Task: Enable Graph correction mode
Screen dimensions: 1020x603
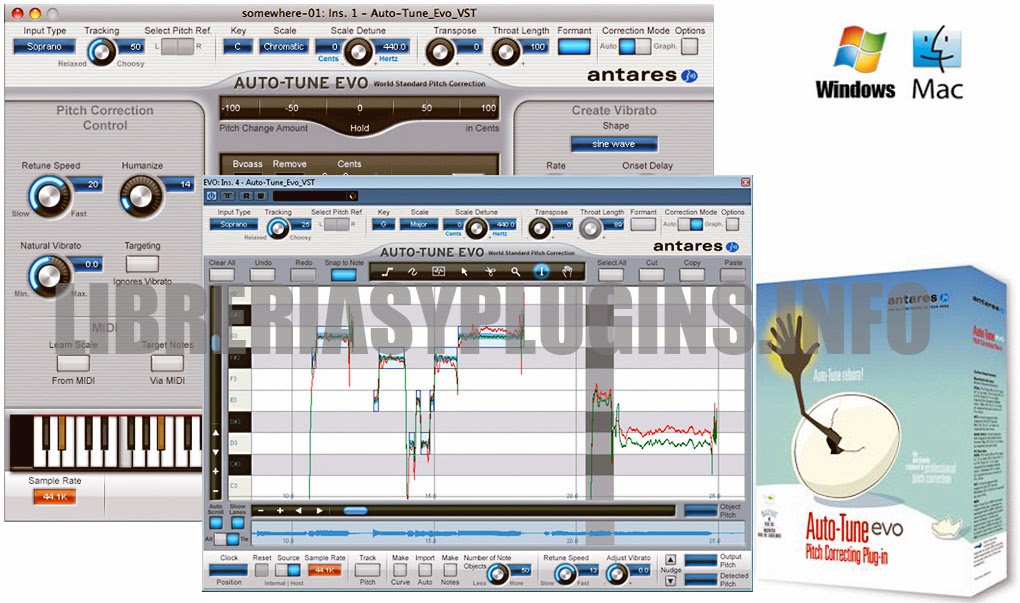Action: click(644, 46)
